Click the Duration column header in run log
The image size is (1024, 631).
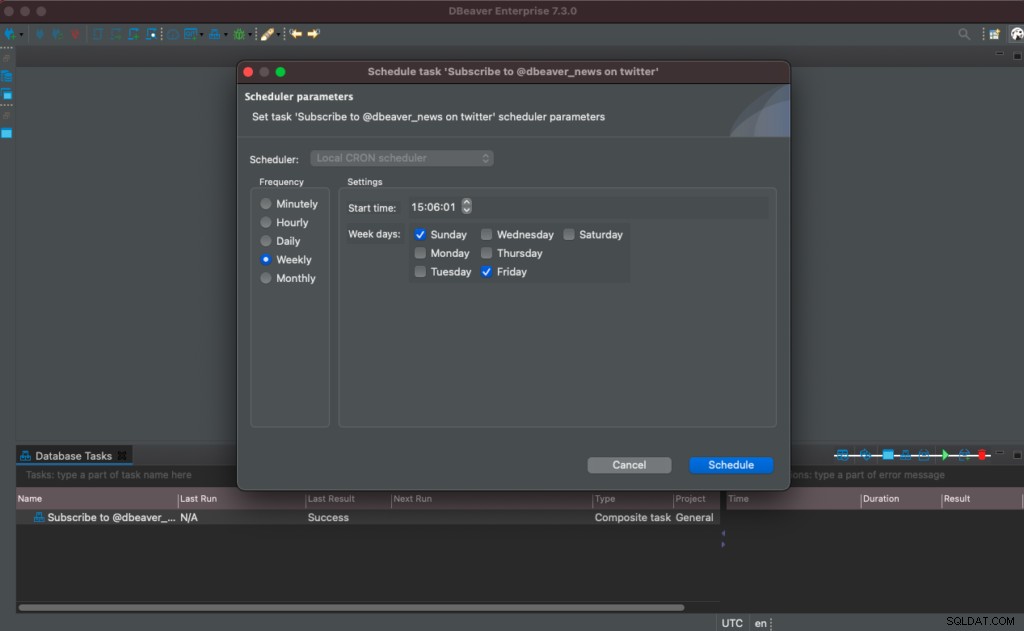point(901,499)
